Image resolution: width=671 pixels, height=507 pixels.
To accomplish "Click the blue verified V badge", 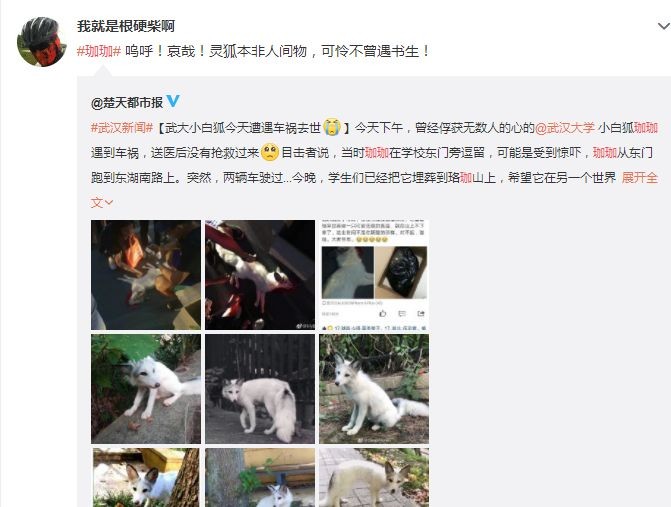I will (173, 101).
